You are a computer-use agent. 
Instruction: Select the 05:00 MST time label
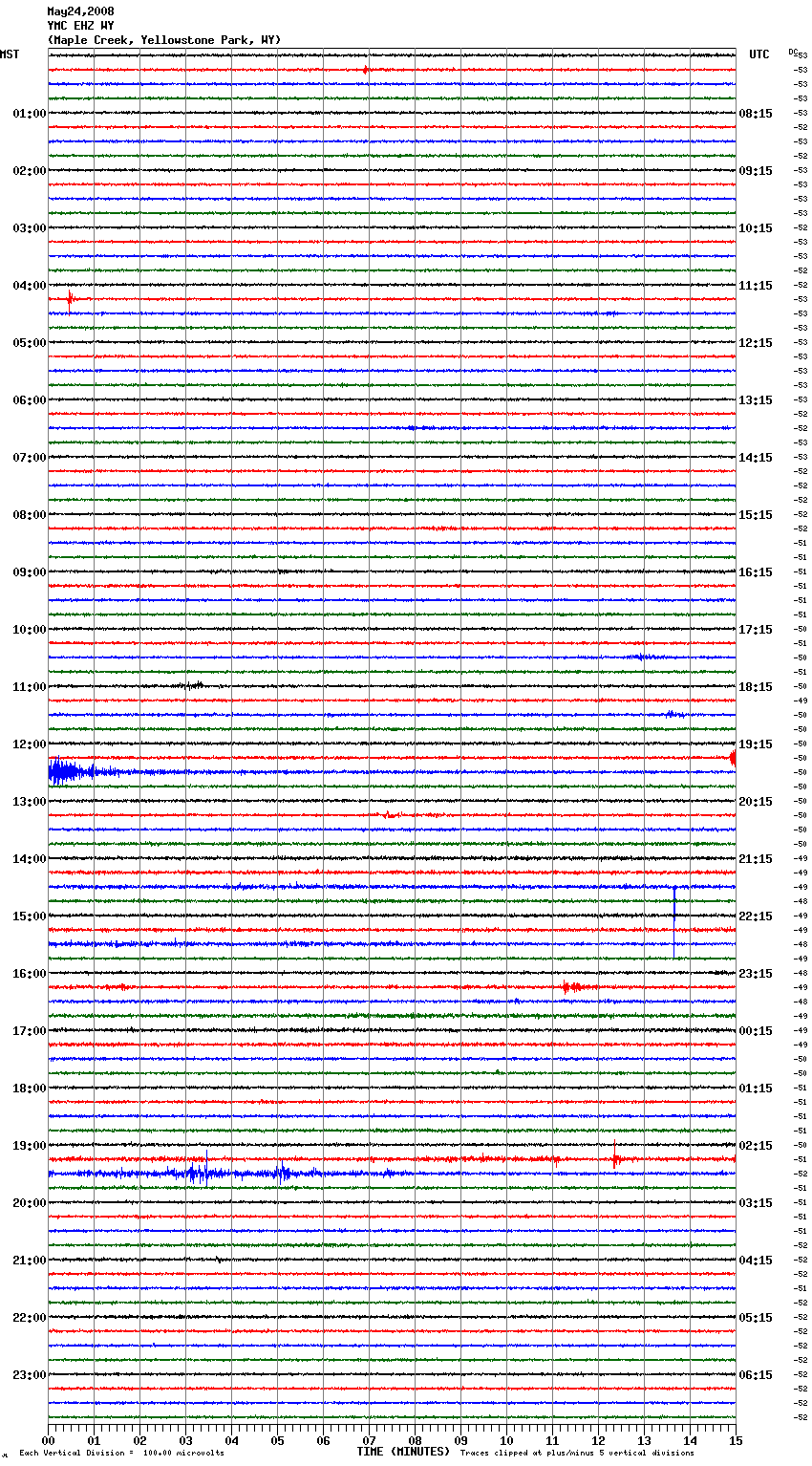click(x=30, y=343)
